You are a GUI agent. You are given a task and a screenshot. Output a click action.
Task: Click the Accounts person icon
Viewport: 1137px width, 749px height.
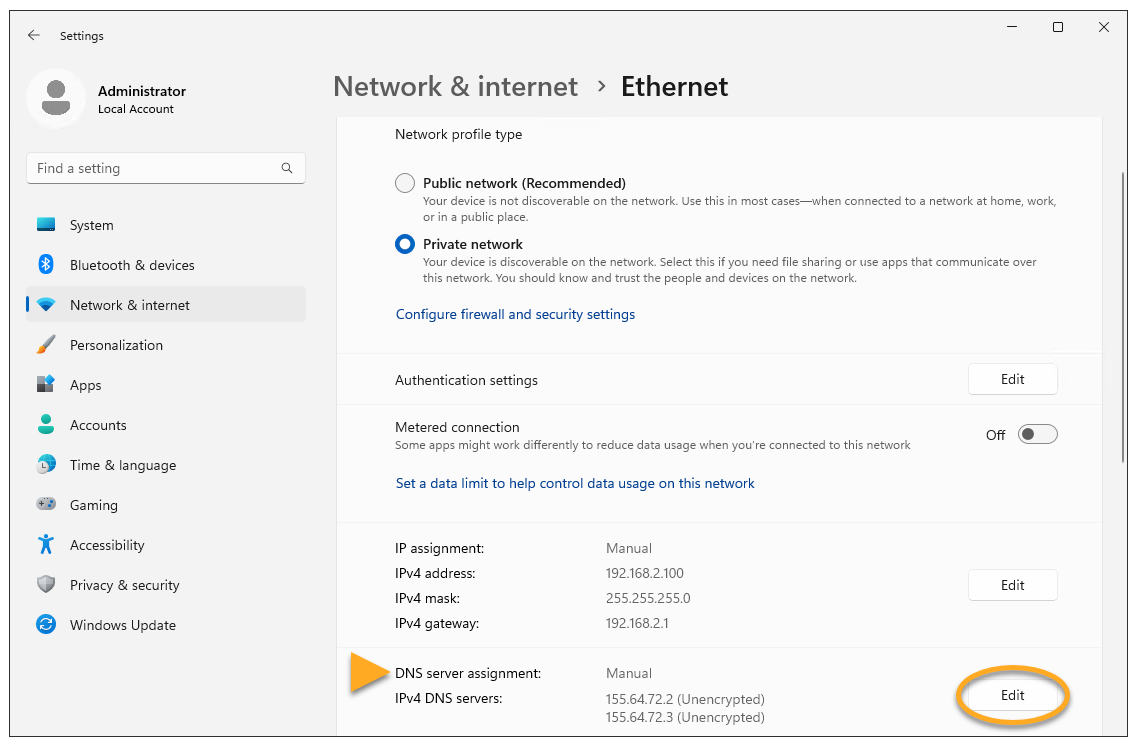pyautogui.click(x=46, y=425)
